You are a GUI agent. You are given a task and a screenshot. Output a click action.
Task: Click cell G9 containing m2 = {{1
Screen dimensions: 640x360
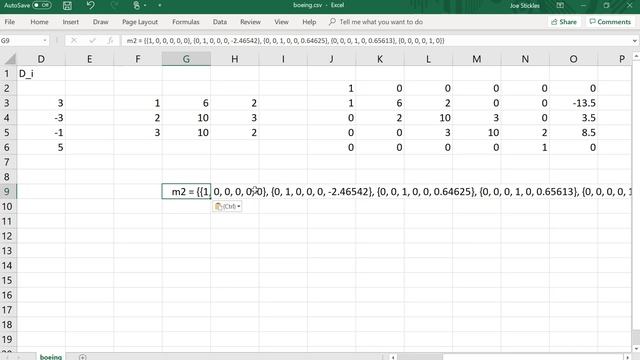tap(186, 191)
